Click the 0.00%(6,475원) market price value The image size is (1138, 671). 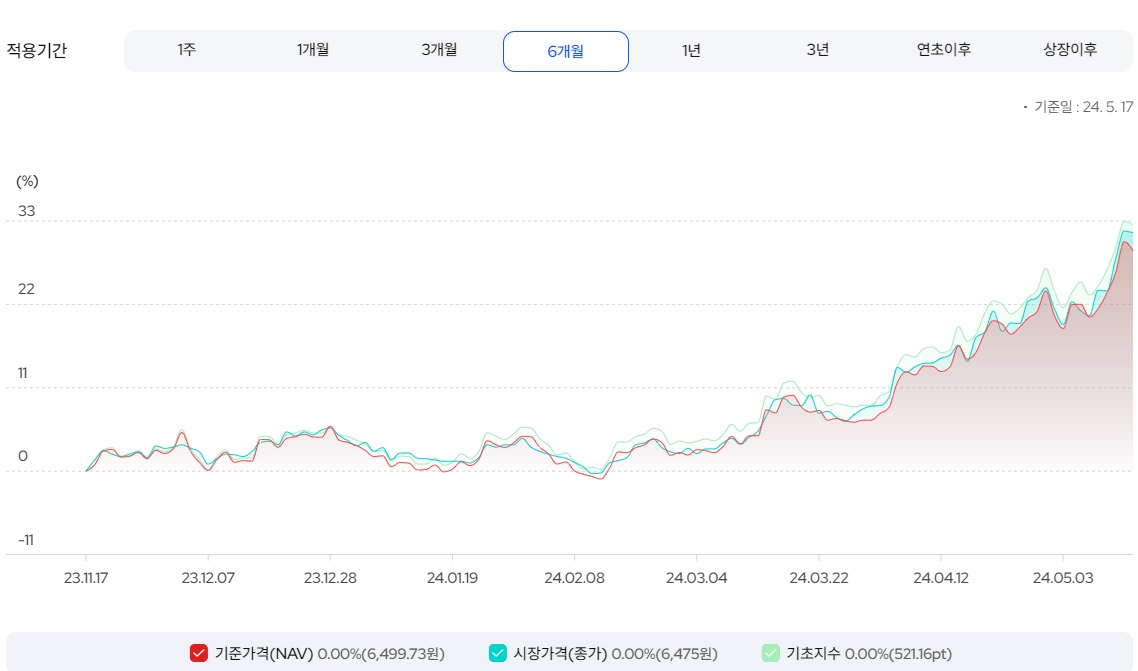click(664, 654)
